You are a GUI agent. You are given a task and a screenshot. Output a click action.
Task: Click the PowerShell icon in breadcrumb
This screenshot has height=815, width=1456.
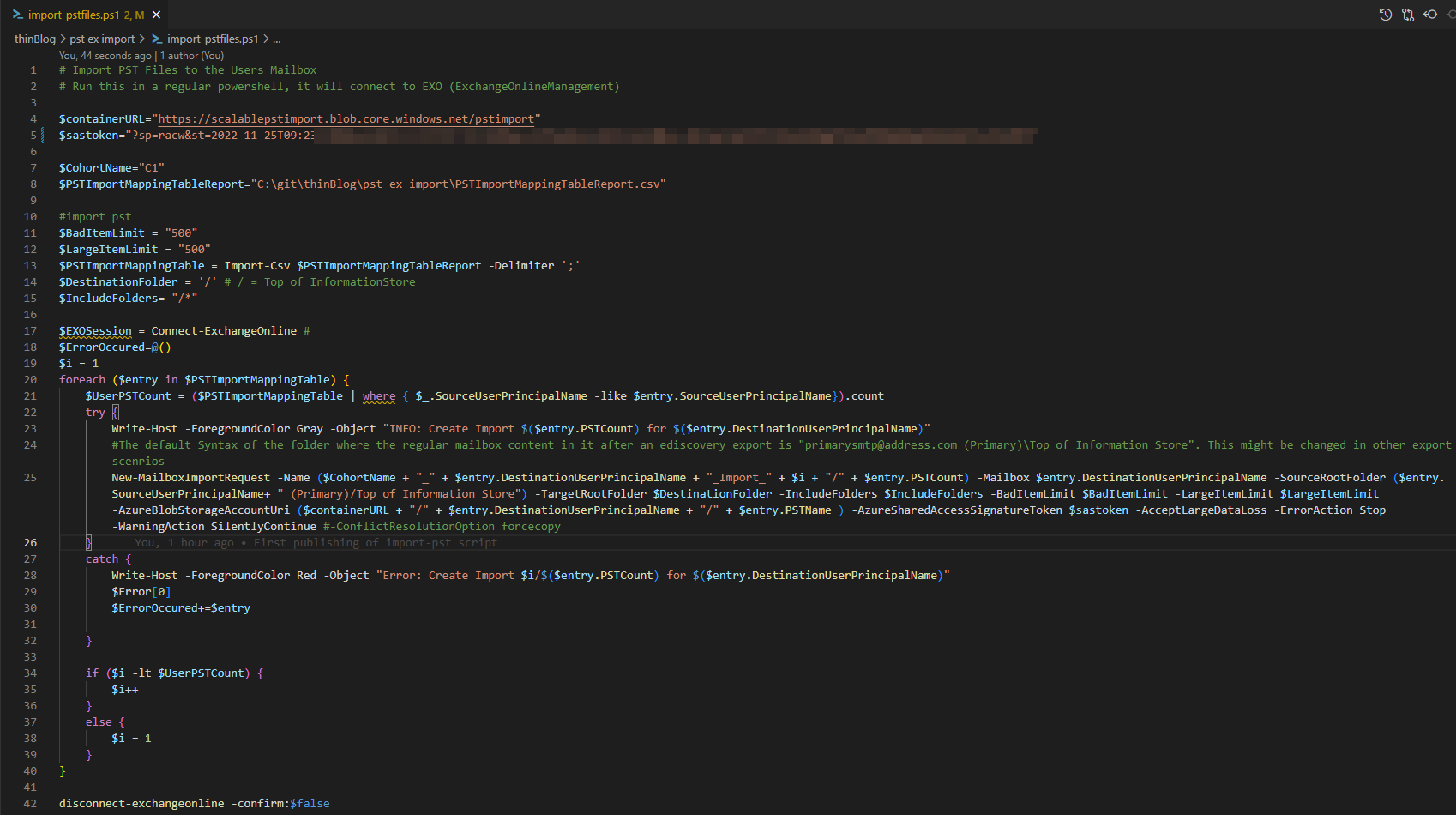pos(157,39)
